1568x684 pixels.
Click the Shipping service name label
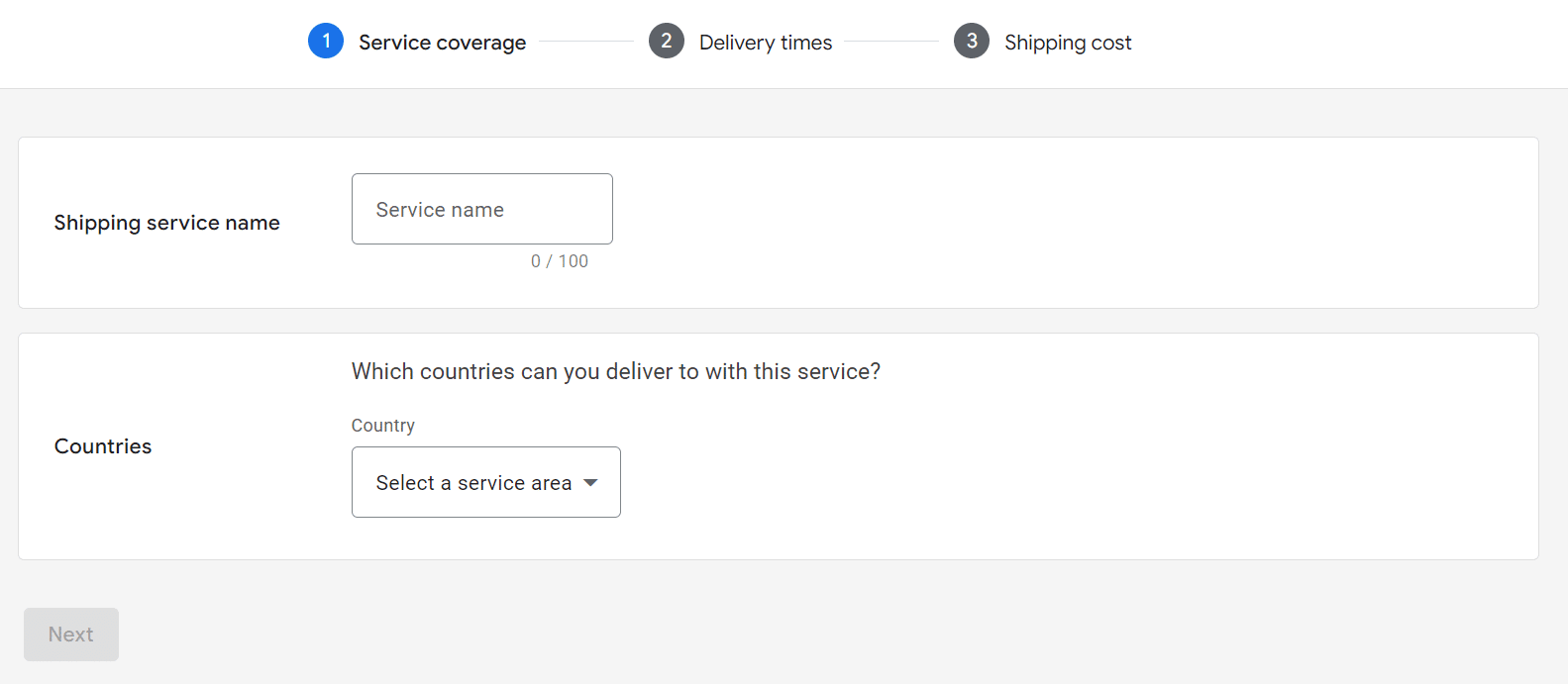166,223
